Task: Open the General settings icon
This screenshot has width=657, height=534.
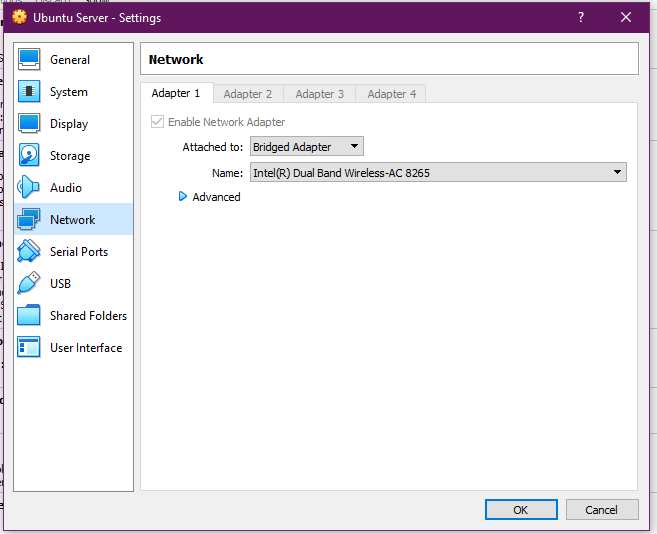Action: click(29, 60)
